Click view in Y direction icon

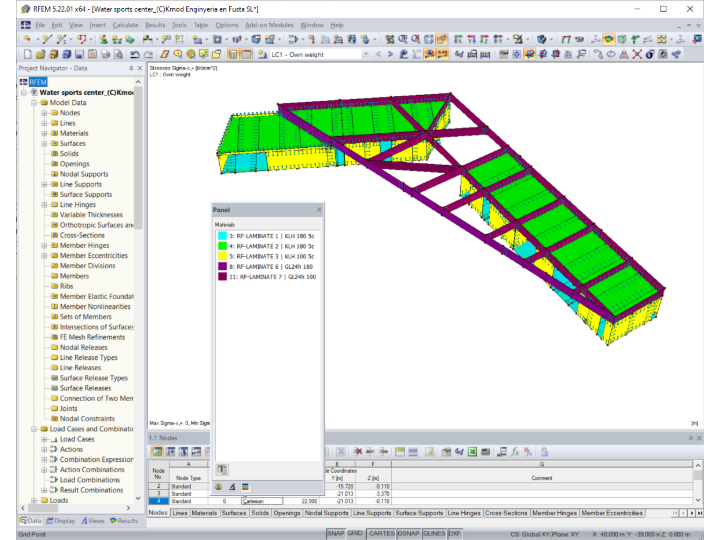click(472, 39)
